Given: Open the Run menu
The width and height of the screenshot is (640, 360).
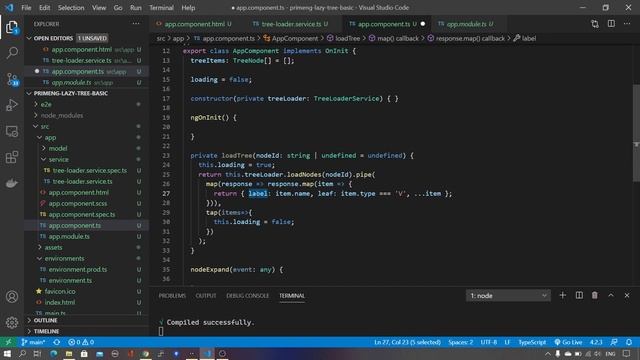Looking at the screenshot, I should tap(136, 8).
